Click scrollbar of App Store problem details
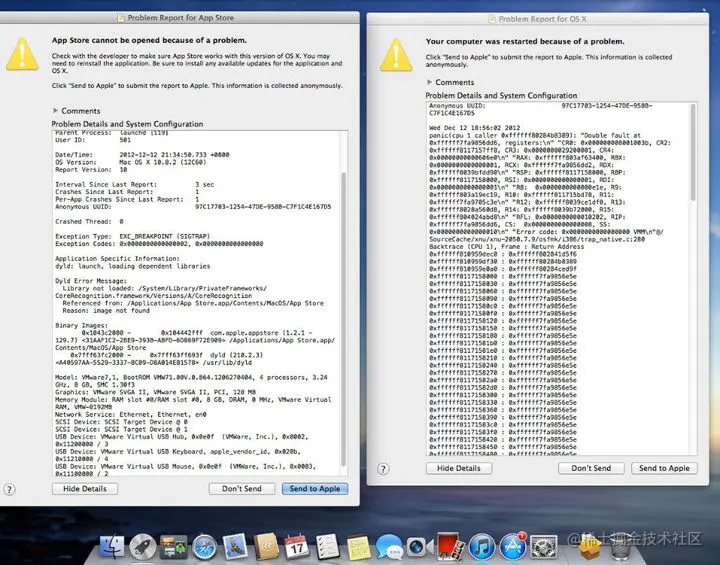 tap(343, 319)
